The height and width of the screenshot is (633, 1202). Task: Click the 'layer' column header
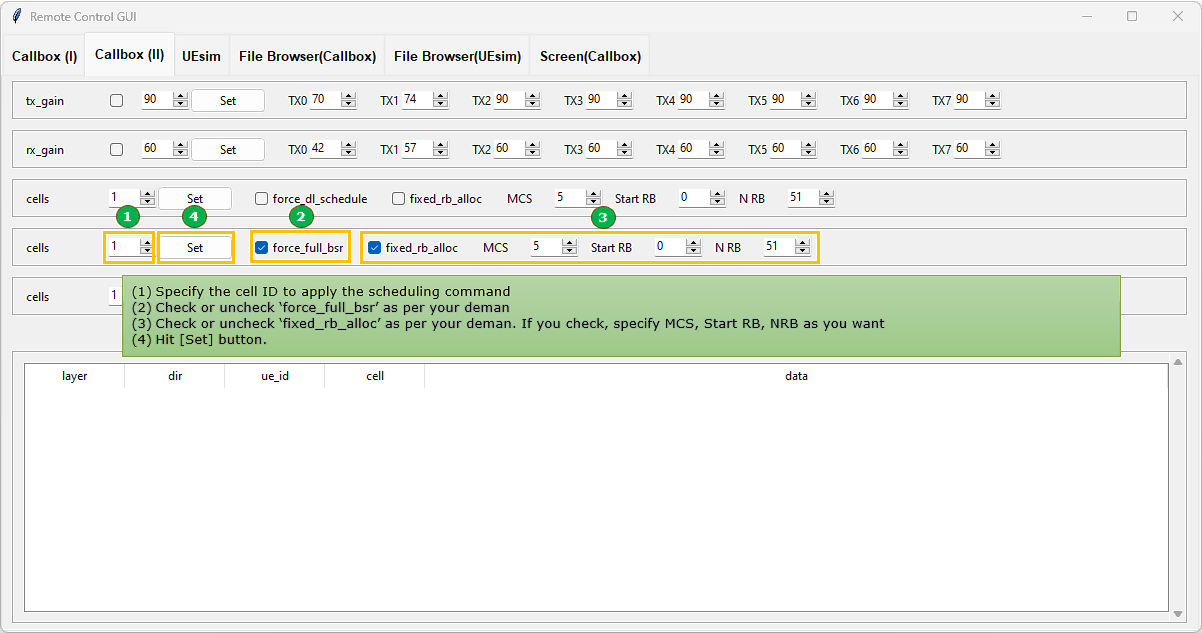pyautogui.click(x=75, y=376)
